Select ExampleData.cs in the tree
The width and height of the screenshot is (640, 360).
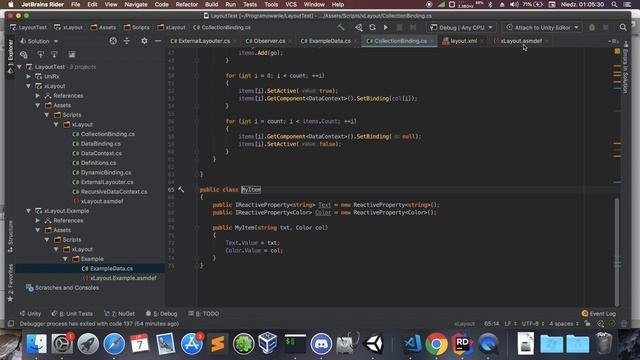[111, 269]
